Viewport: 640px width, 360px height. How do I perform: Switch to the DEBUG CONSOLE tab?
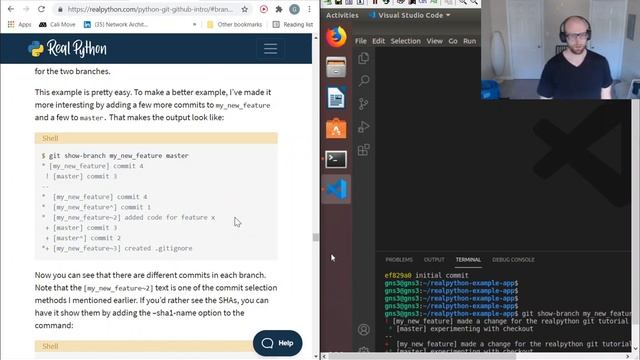[513, 260]
